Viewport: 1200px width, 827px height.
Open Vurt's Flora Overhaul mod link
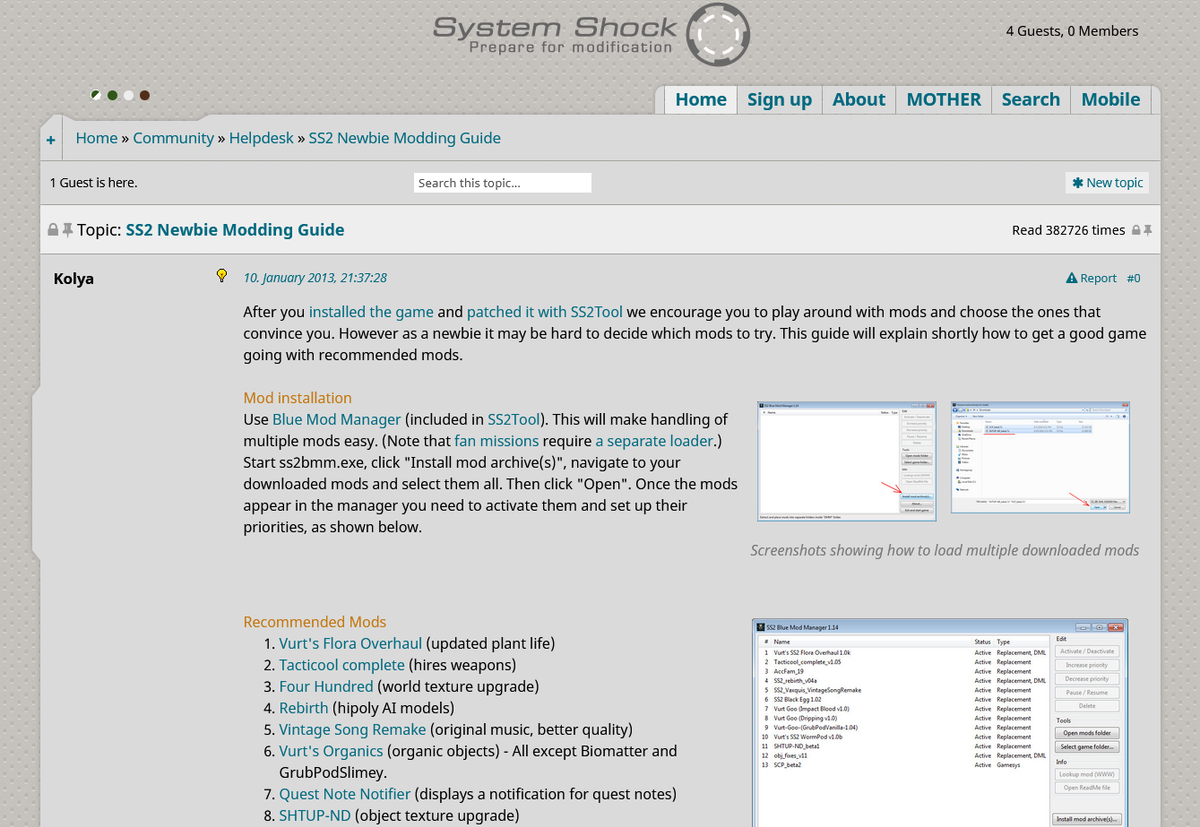click(350, 643)
